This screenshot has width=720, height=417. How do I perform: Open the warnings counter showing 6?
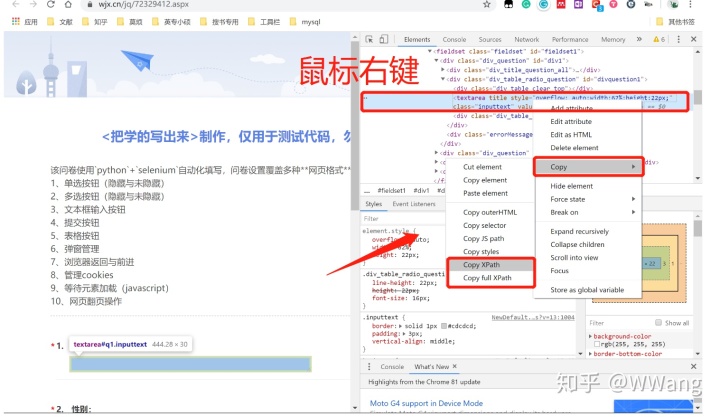[659, 39]
